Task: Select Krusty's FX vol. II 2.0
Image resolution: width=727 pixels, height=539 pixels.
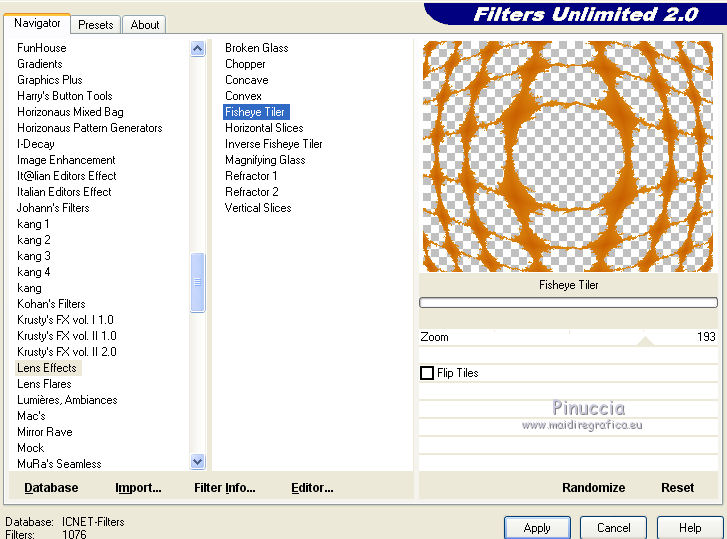Action: [67, 352]
